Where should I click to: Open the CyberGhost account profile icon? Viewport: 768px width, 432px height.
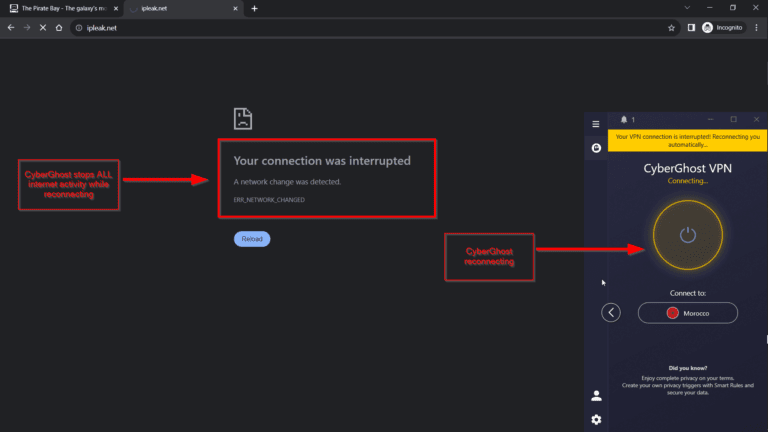(596, 396)
